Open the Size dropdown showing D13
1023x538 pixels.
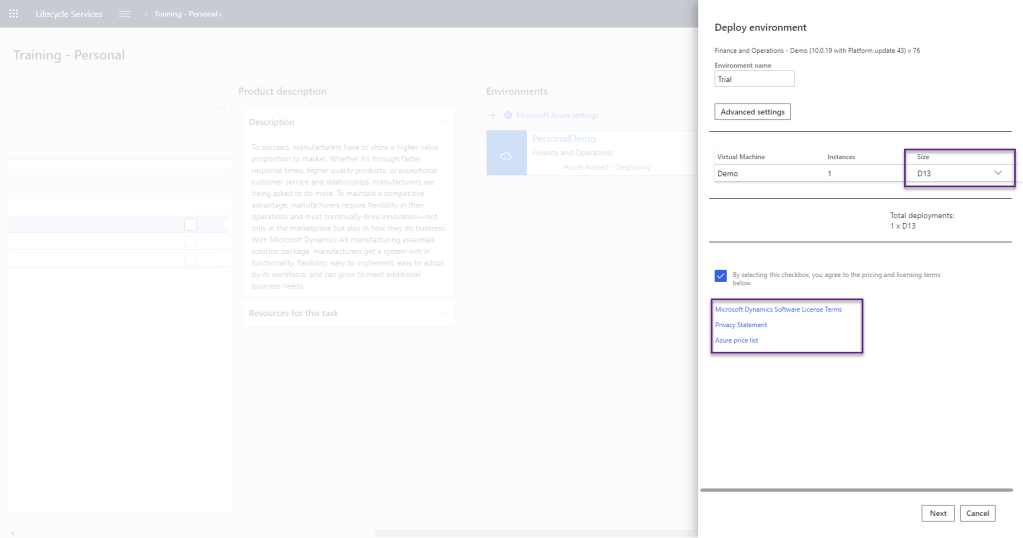point(959,173)
